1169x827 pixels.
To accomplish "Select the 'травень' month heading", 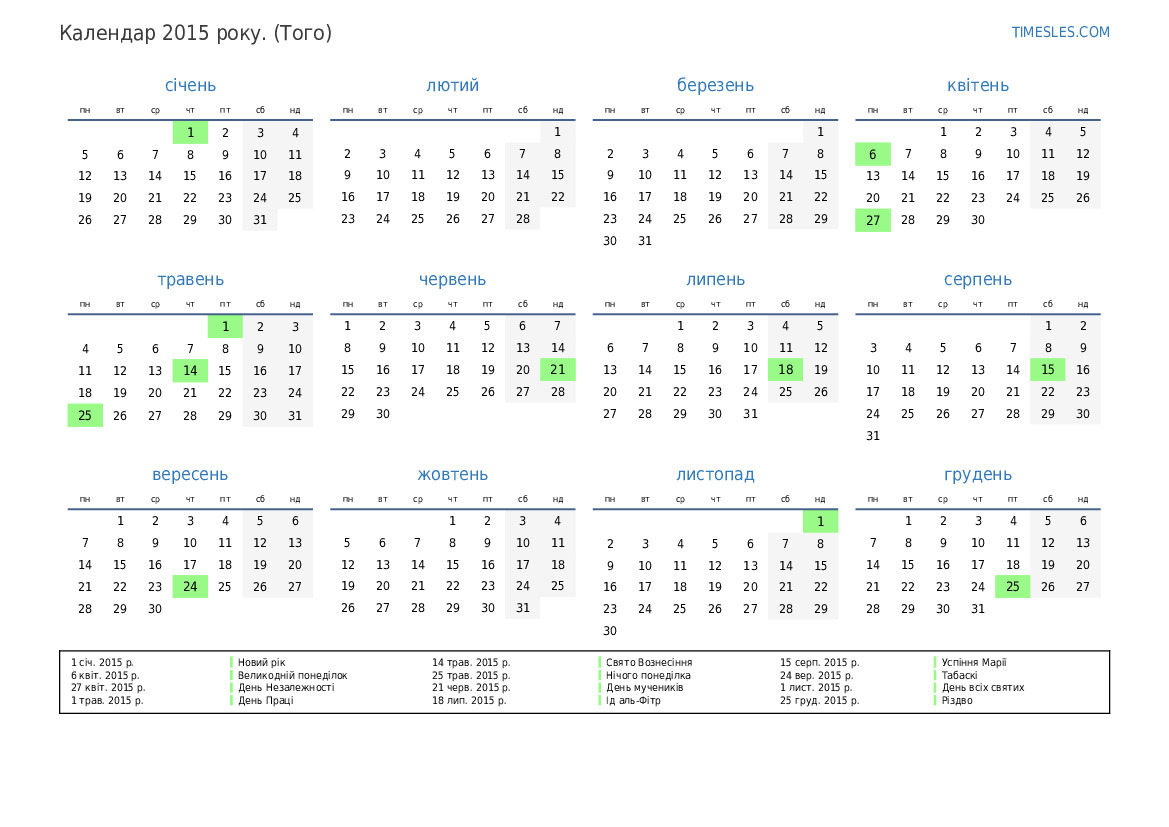I will (190, 280).
